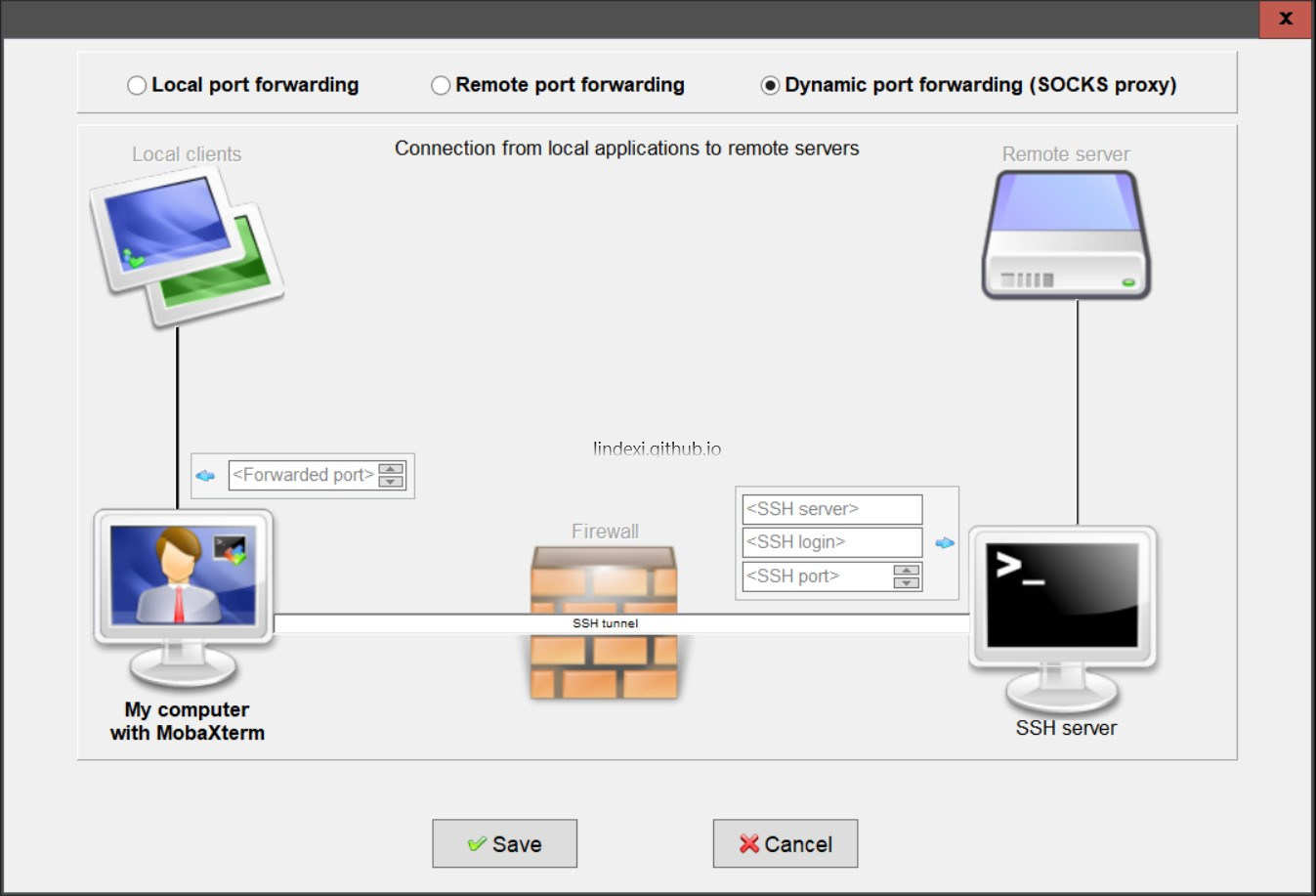Viewport: 1316px width, 896px height.
Task: Click the 'Remote server' label
Action: [x=1066, y=154]
